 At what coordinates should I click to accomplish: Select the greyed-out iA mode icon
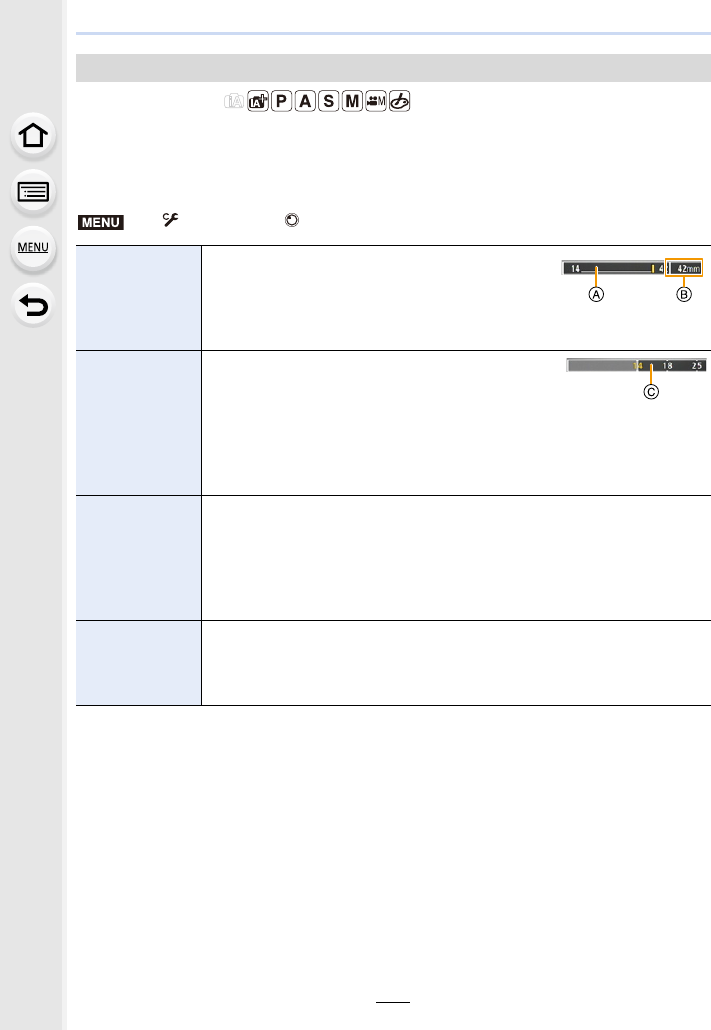[234, 101]
